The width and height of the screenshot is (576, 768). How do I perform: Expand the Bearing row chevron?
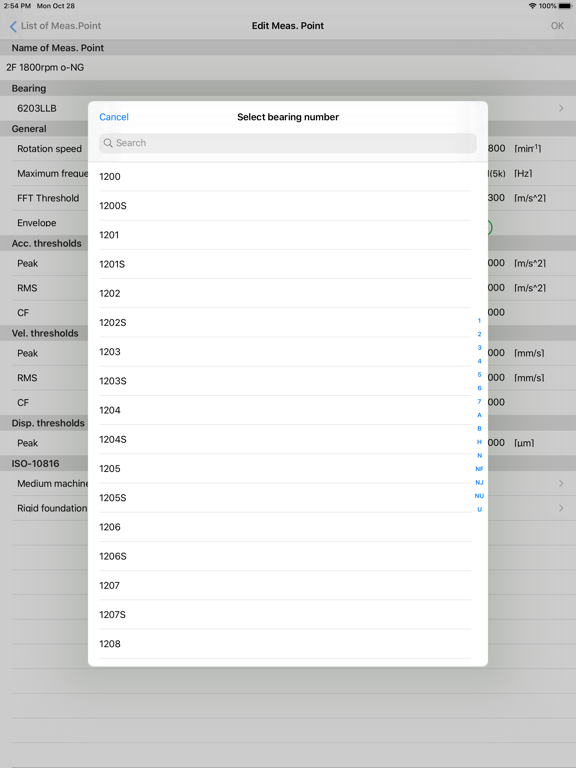(561, 108)
